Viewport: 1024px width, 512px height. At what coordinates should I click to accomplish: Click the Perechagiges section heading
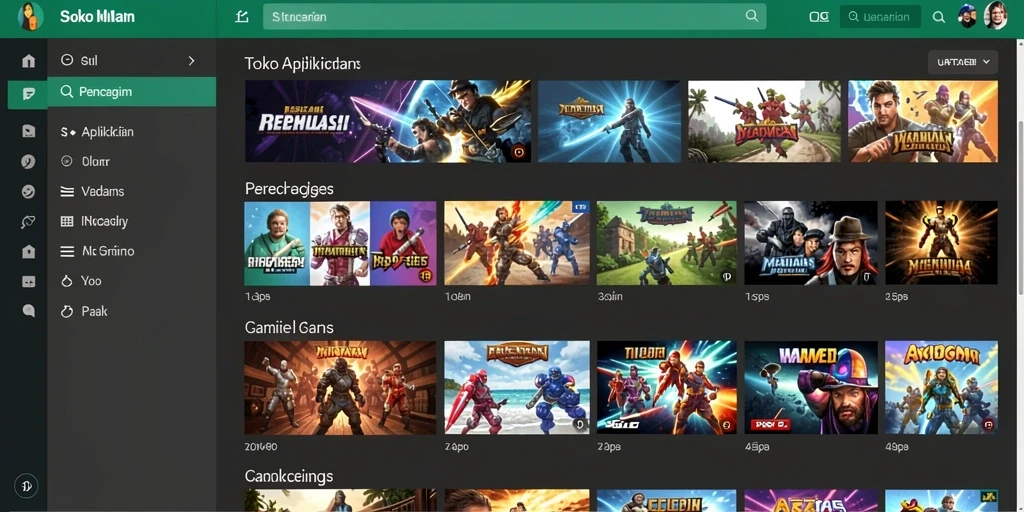pos(289,189)
